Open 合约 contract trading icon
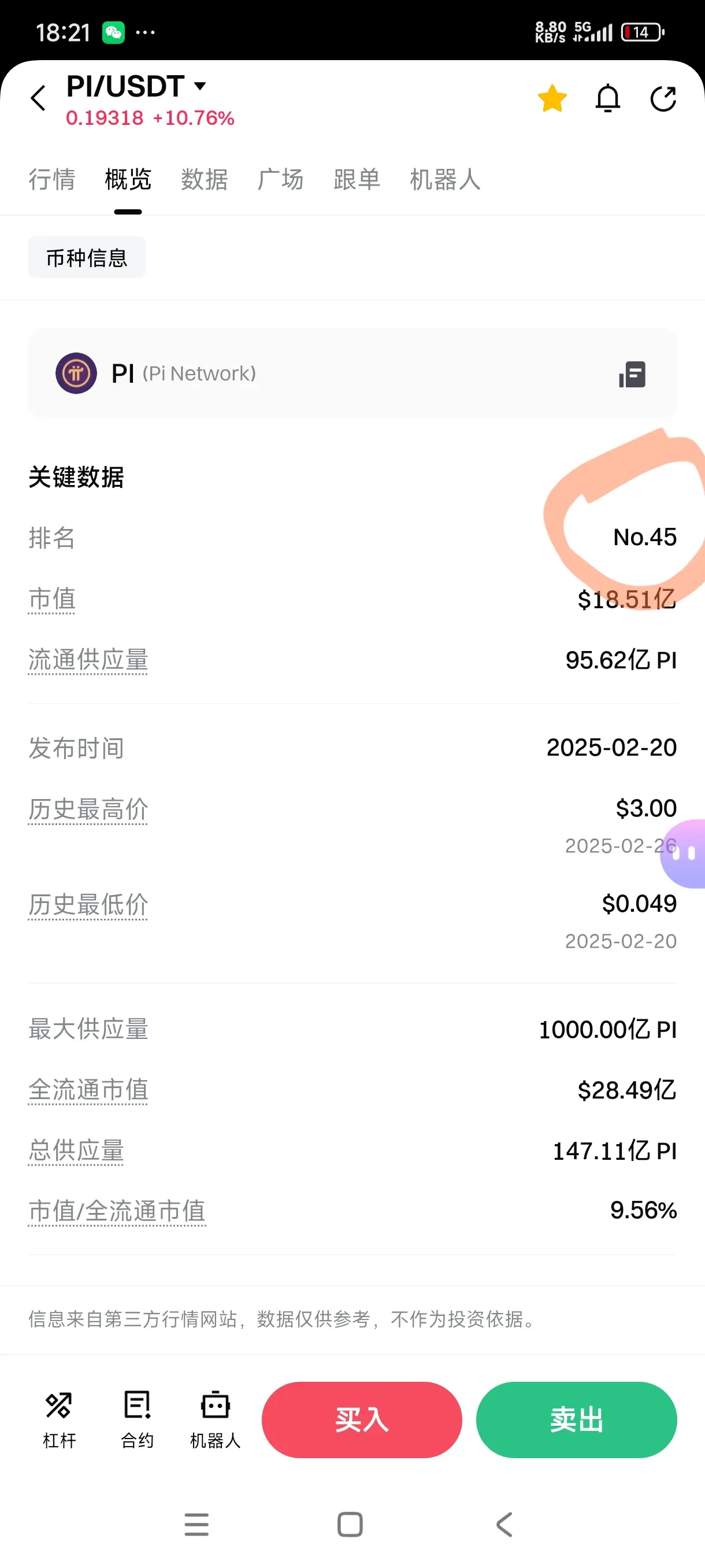The width and height of the screenshot is (705, 1568). tap(138, 1419)
